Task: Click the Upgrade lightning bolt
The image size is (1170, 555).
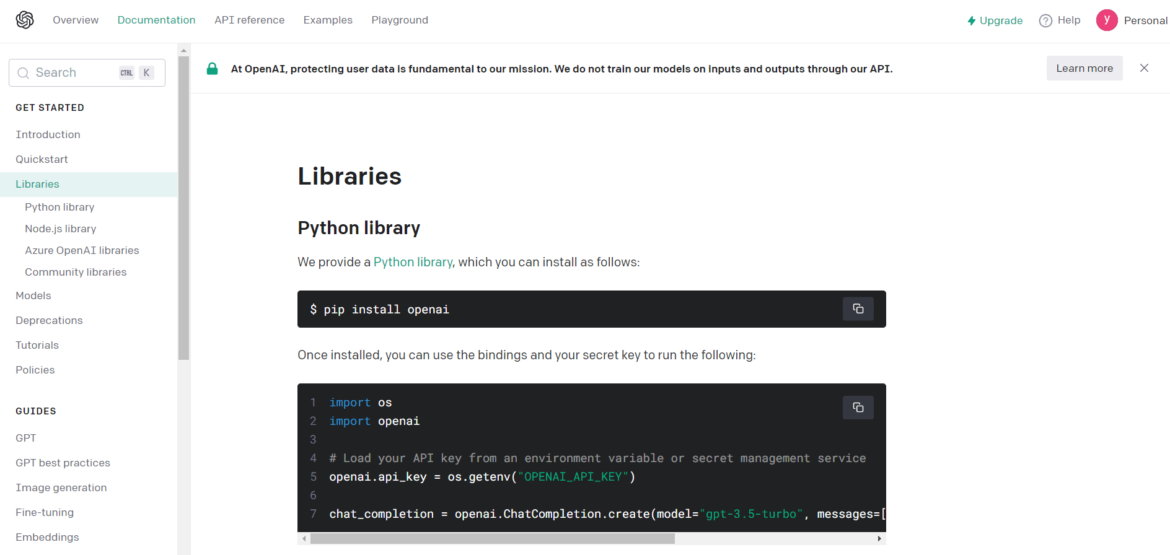Action: 971,20
